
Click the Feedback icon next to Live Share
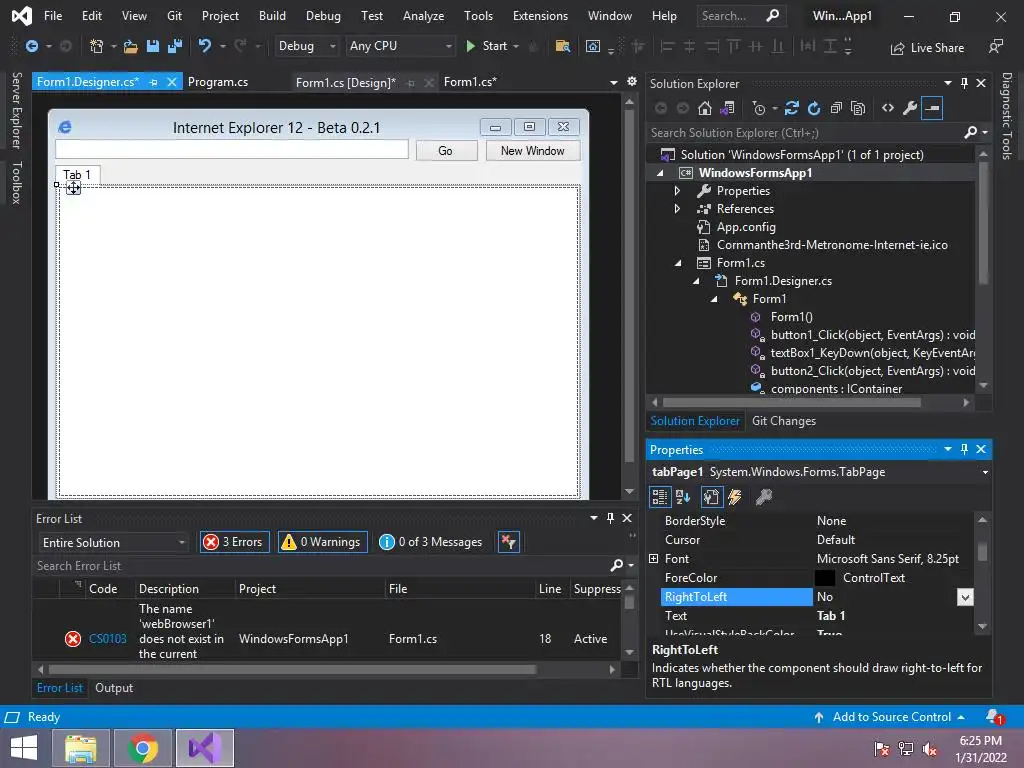click(x=995, y=47)
